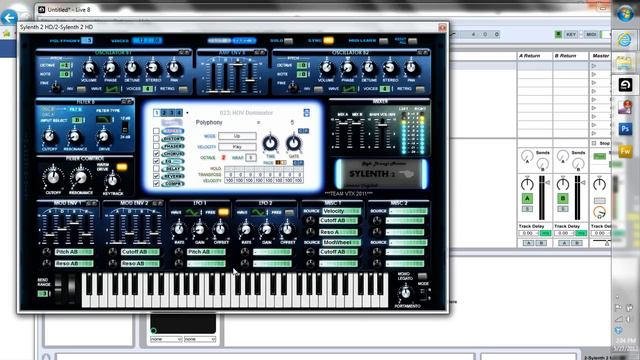
Task: Enable the Delay effect checkbox
Action: click(156, 169)
